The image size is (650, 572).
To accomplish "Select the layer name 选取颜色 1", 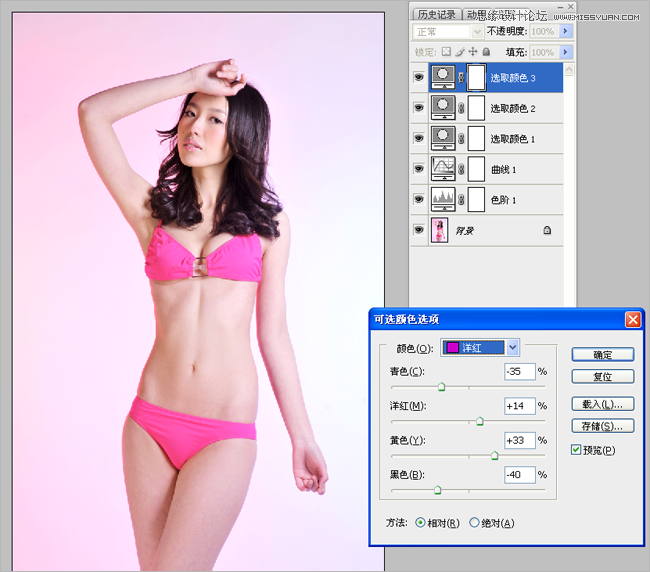I will pos(513,139).
